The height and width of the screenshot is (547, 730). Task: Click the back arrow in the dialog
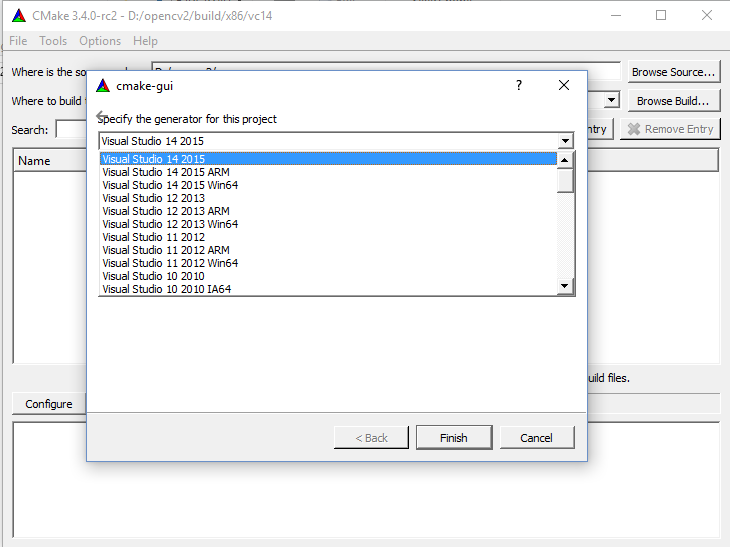(101, 116)
